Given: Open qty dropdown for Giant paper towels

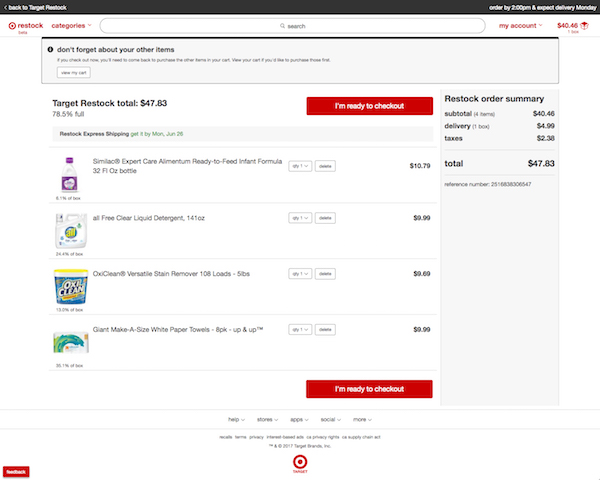Looking at the screenshot, I should point(300,330).
